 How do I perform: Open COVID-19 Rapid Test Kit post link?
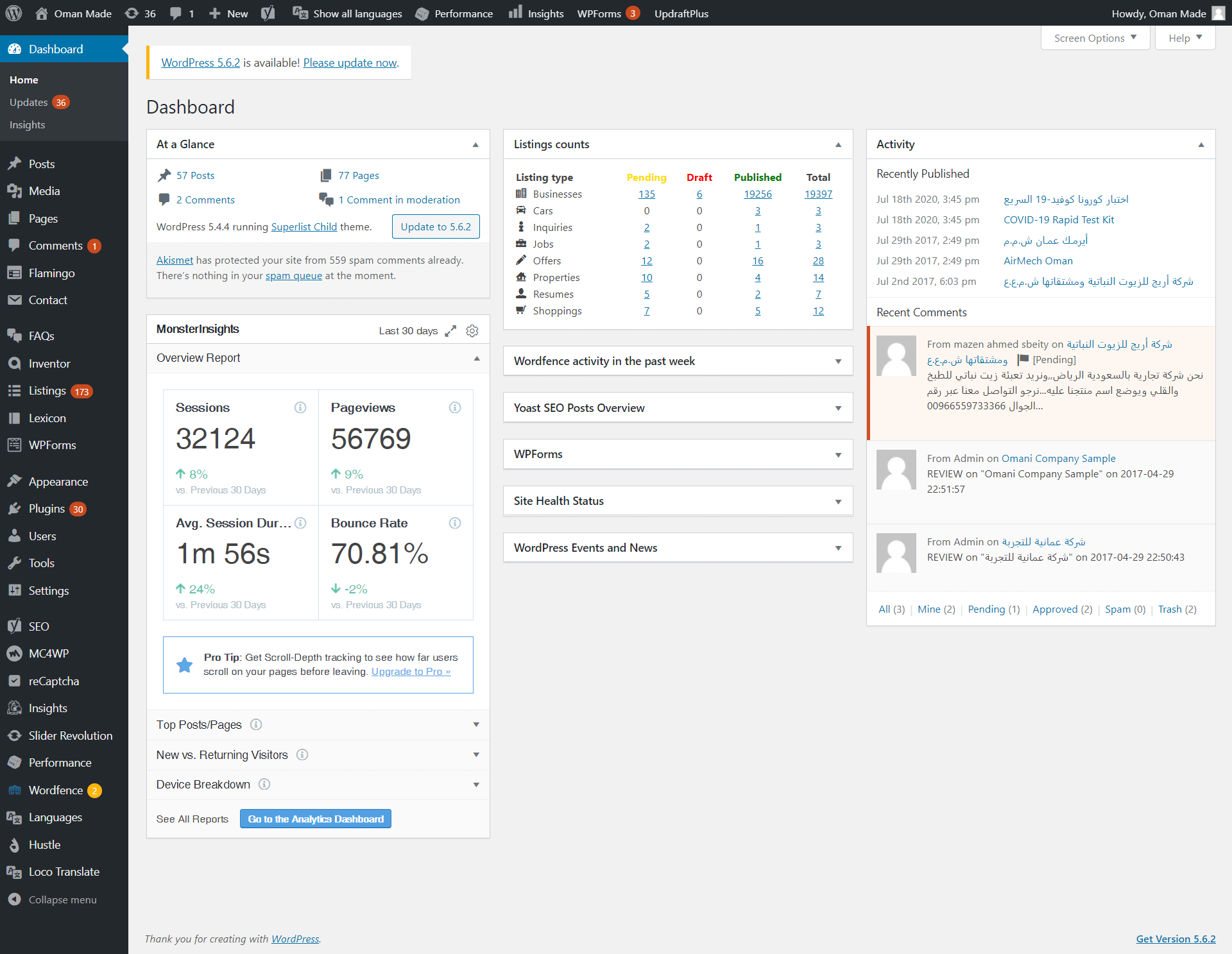pos(1059,220)
